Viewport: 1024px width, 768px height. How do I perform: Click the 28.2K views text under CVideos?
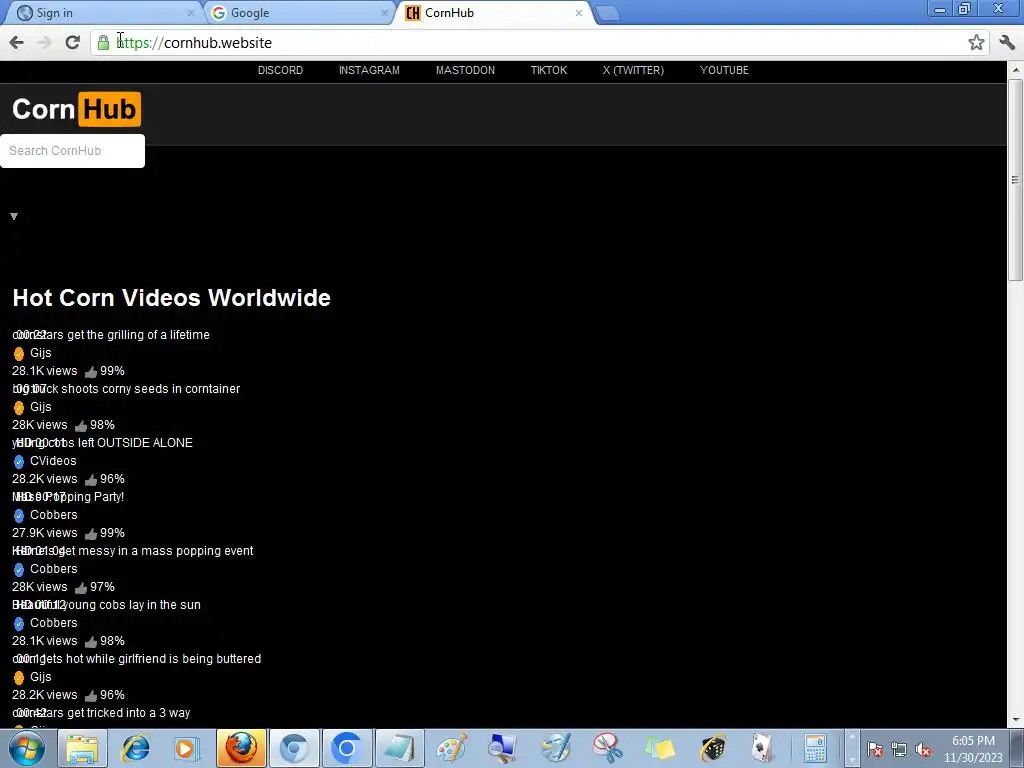point(44,479)
